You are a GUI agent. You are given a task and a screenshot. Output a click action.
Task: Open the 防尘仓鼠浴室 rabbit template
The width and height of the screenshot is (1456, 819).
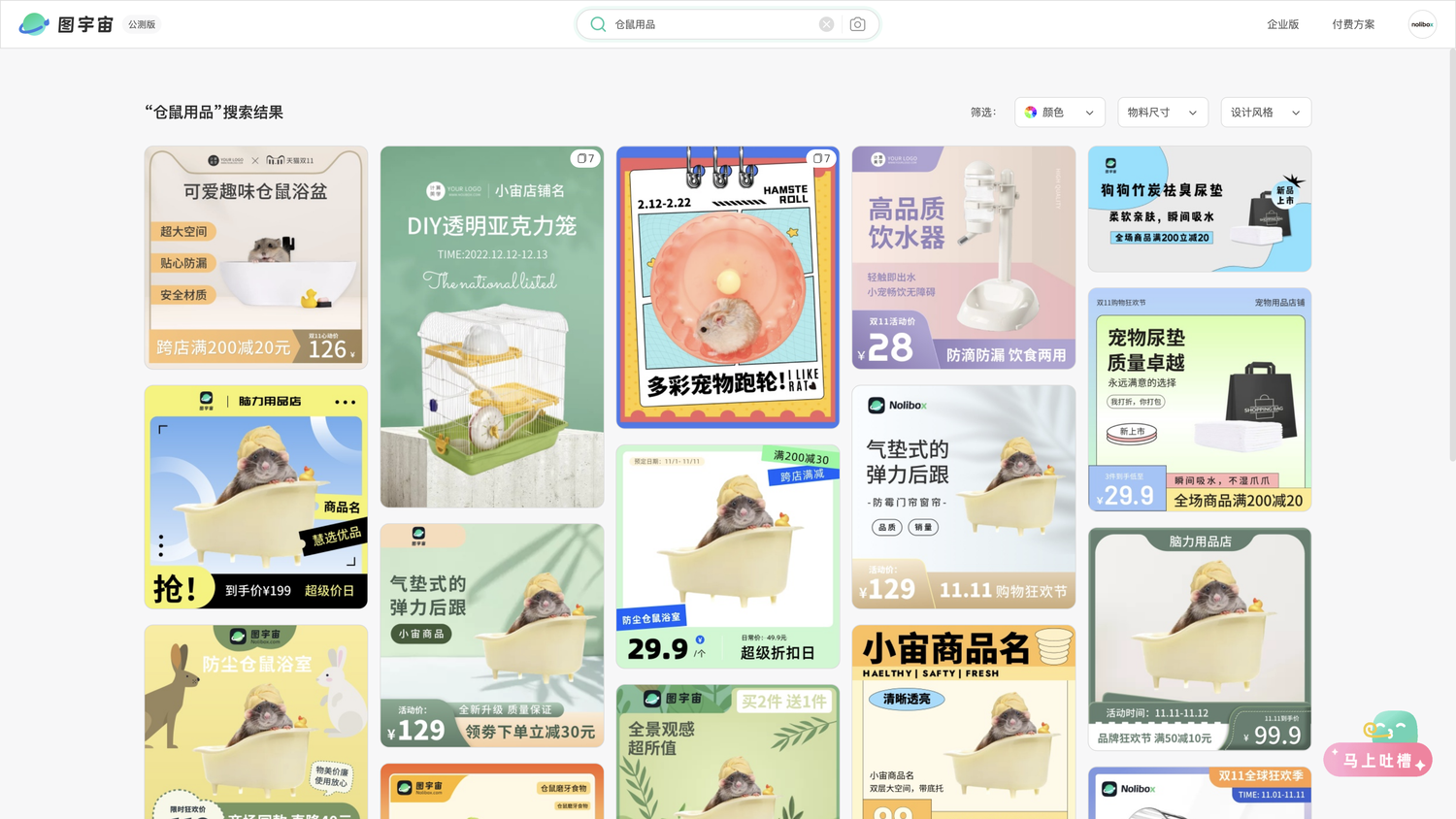(x=256, y=722)
